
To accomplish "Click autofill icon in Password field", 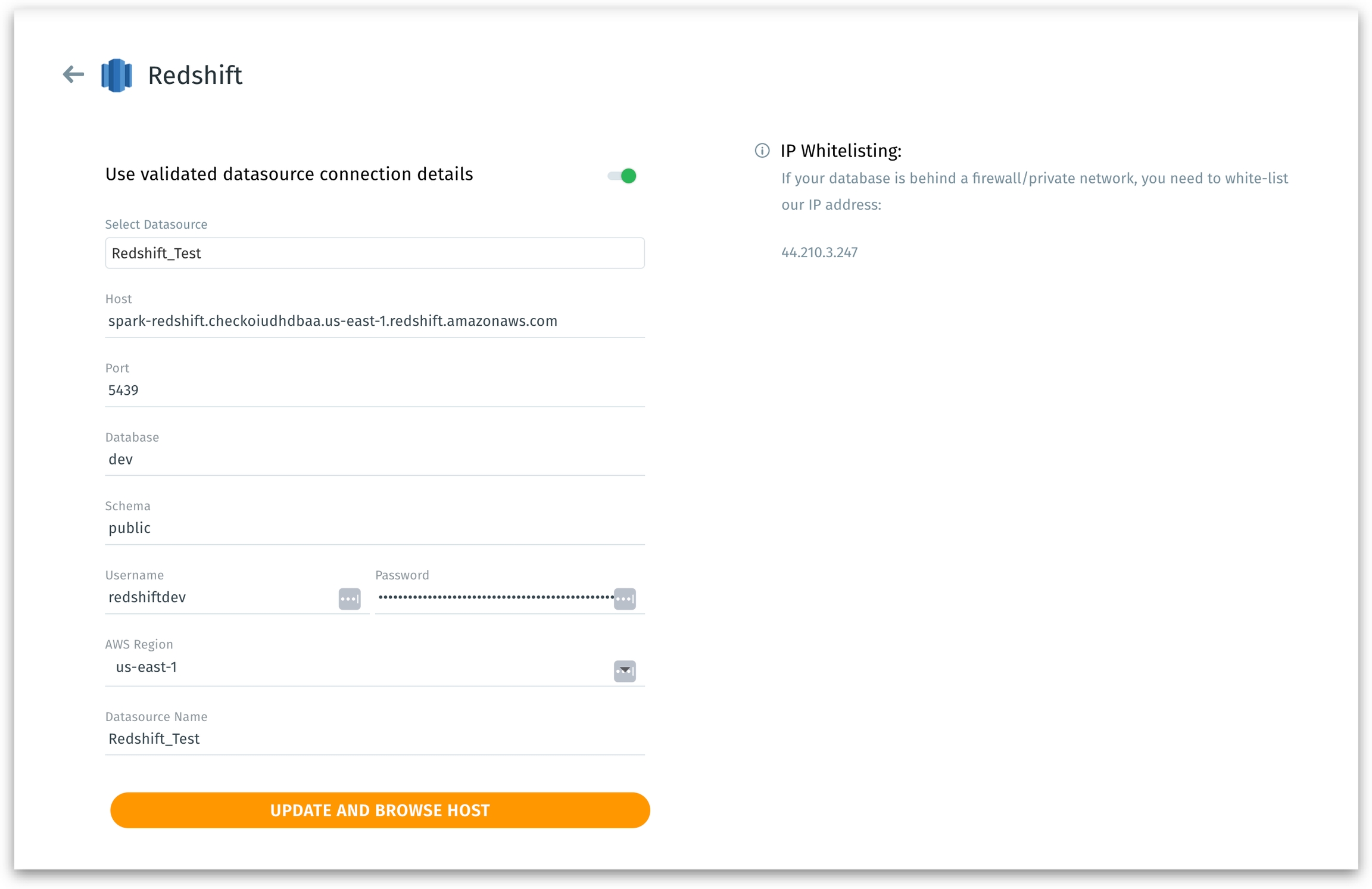I will pyautogui.click(x=624, y=598).
